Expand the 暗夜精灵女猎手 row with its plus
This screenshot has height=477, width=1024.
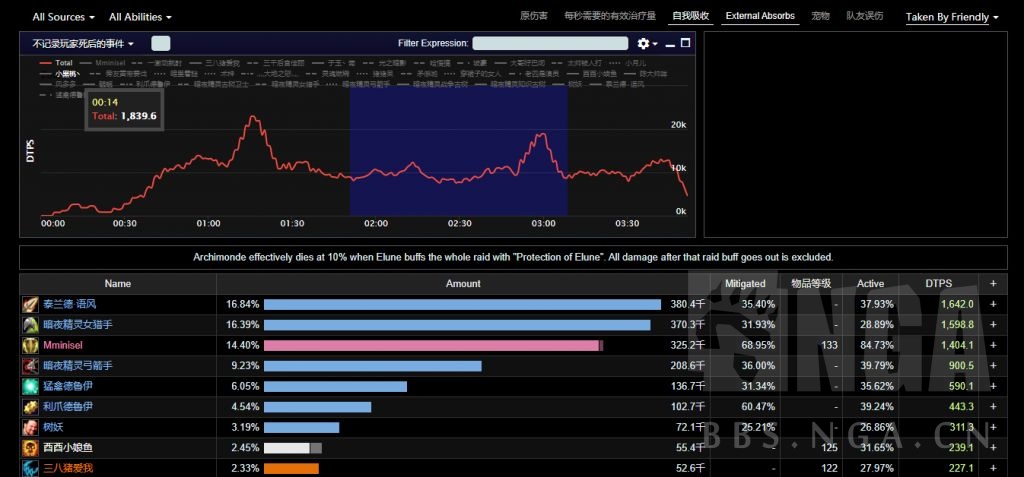pyautogui.click(x=993, y=325)
